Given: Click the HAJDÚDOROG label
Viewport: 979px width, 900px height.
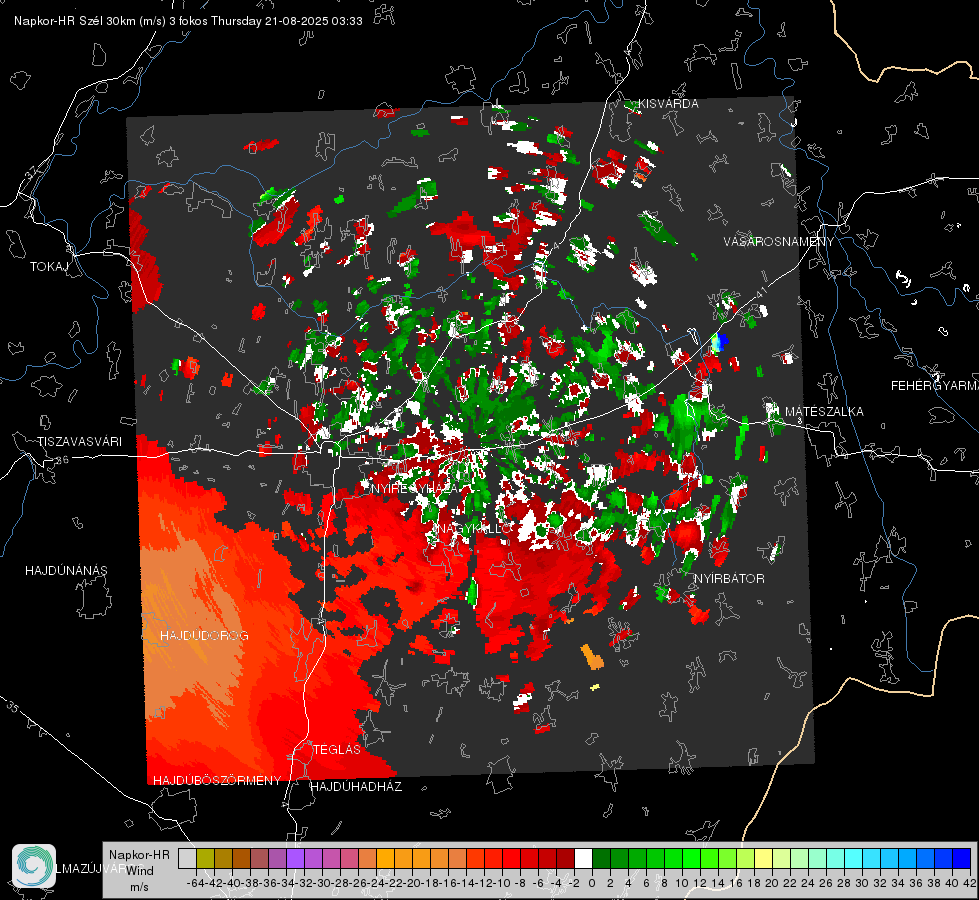Looking at the screenshot, I should 204,635.
